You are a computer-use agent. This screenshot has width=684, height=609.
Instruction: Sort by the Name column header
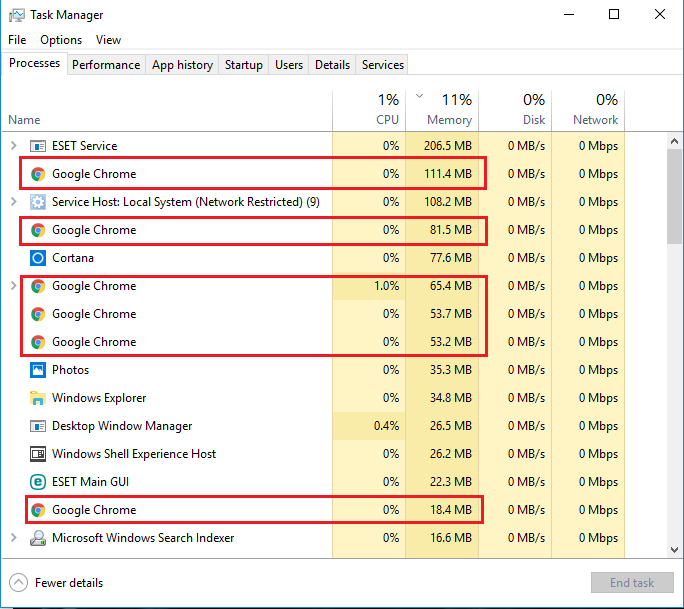click(167, 111)
